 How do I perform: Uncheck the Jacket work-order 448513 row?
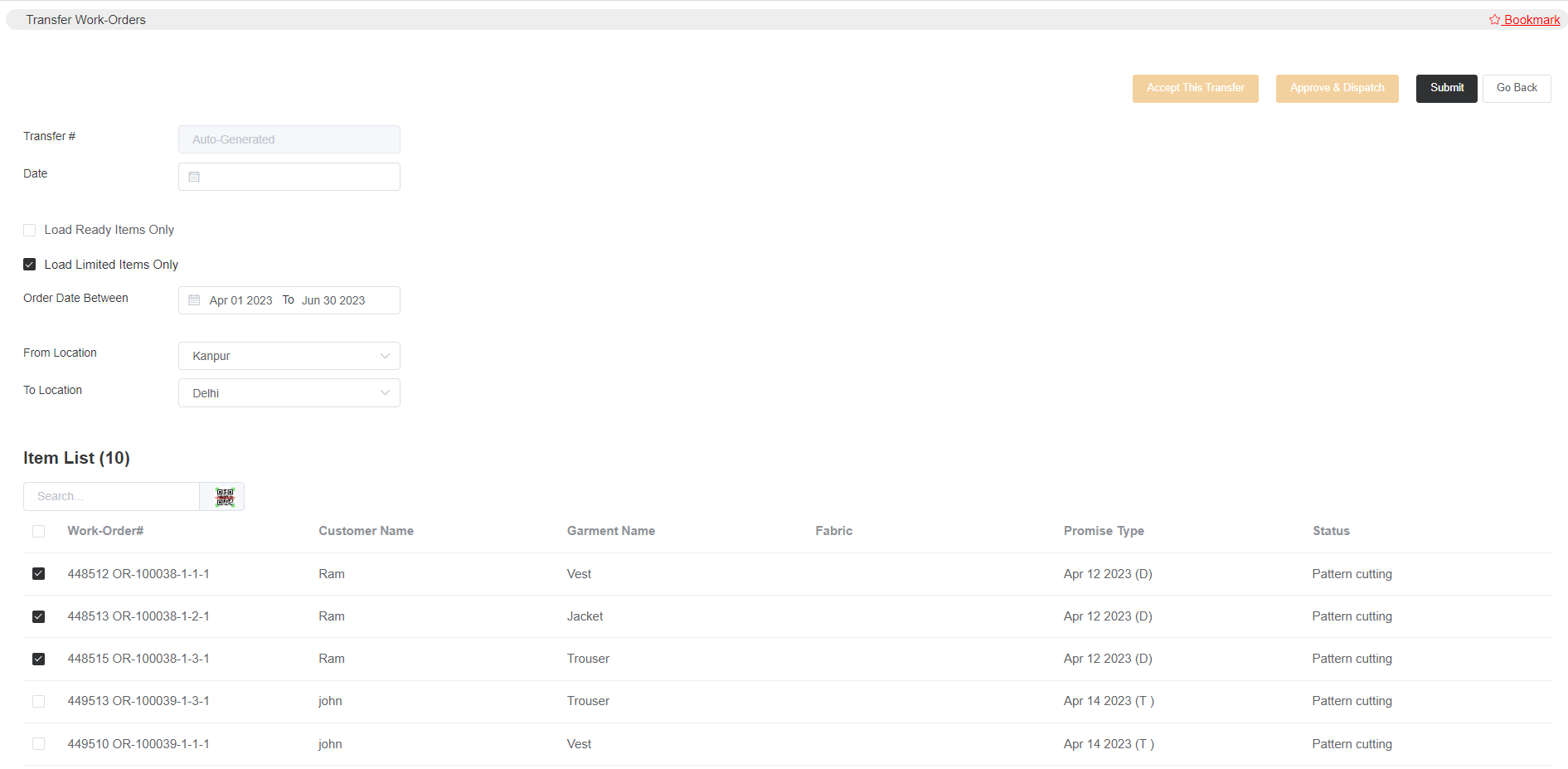point(38,616)
